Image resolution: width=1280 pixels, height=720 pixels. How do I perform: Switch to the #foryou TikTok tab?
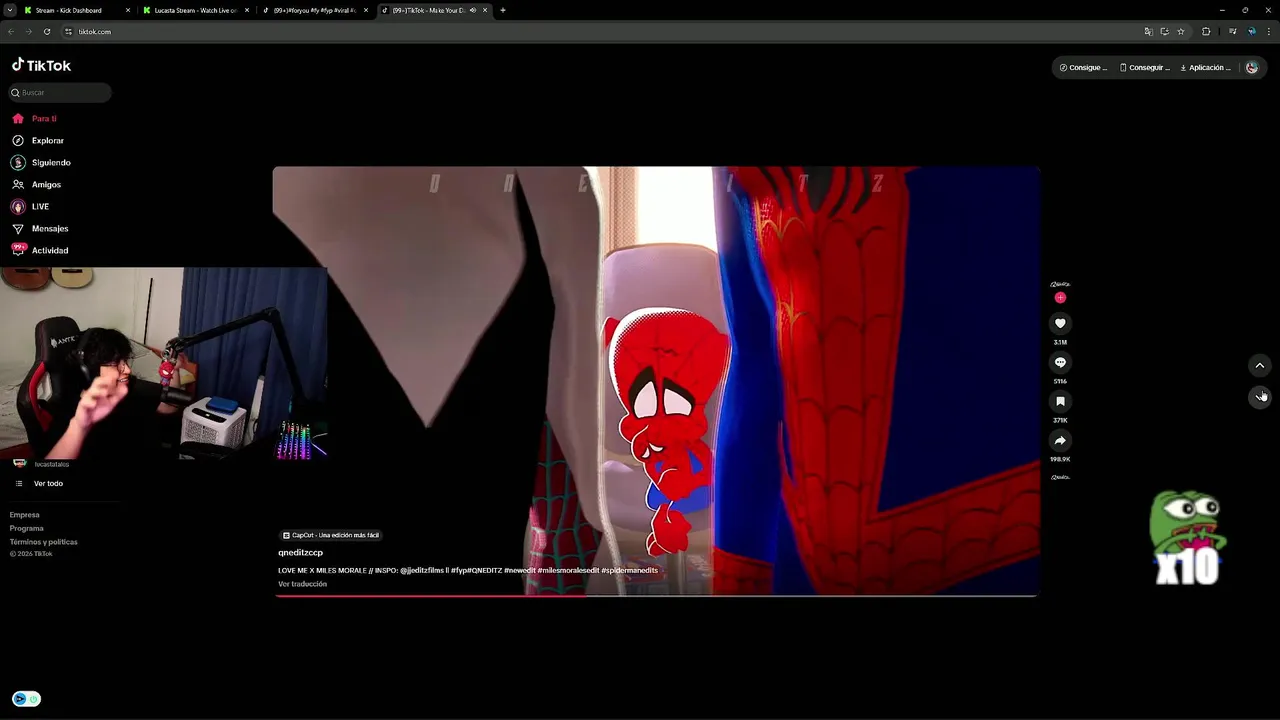coord(314,10)
